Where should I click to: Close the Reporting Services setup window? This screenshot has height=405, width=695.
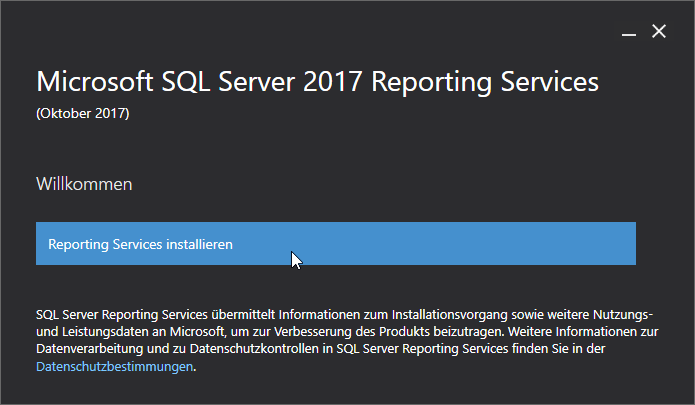click(659, 32)
